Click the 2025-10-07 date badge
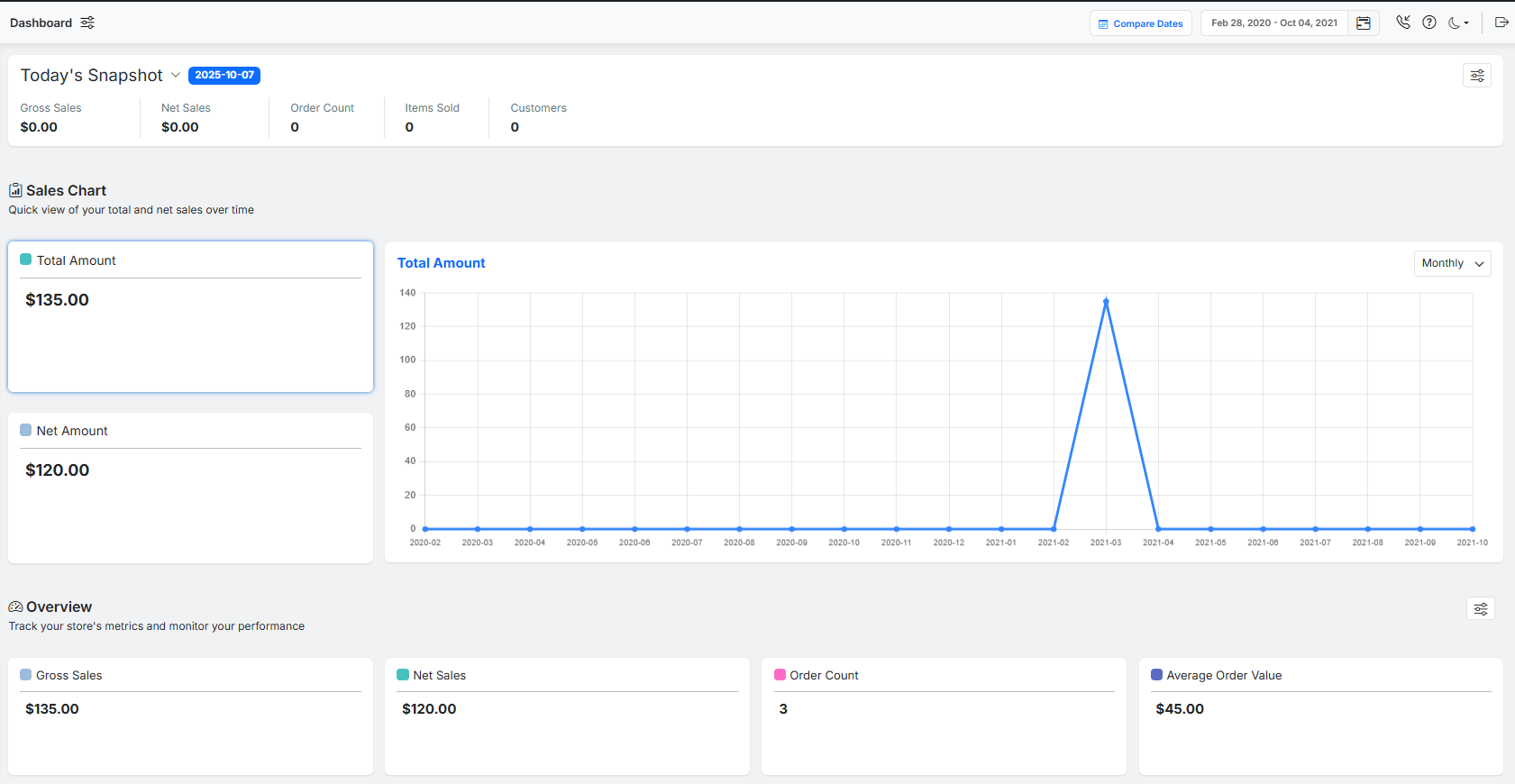This screenshot has height=784, width=1515. (x=224, y=75)
